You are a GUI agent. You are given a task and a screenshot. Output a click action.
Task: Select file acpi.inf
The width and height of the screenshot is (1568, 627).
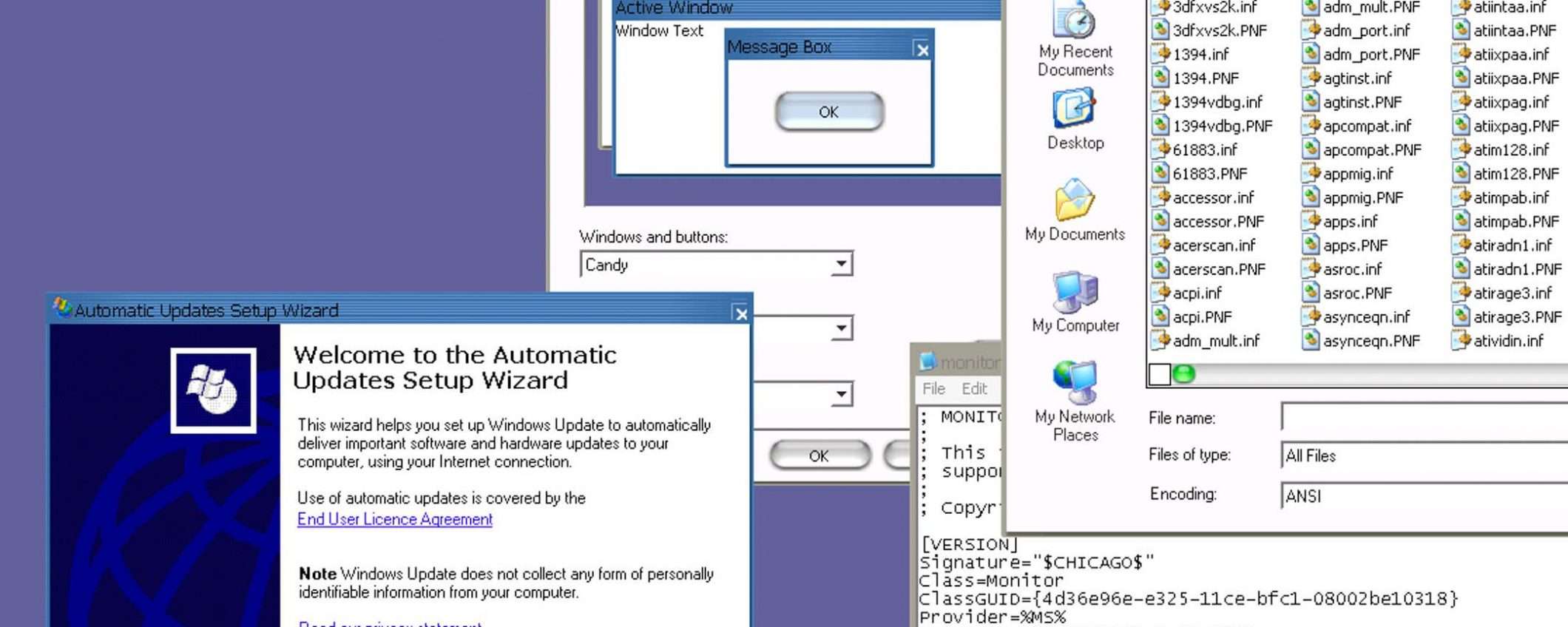(1197, 293)
